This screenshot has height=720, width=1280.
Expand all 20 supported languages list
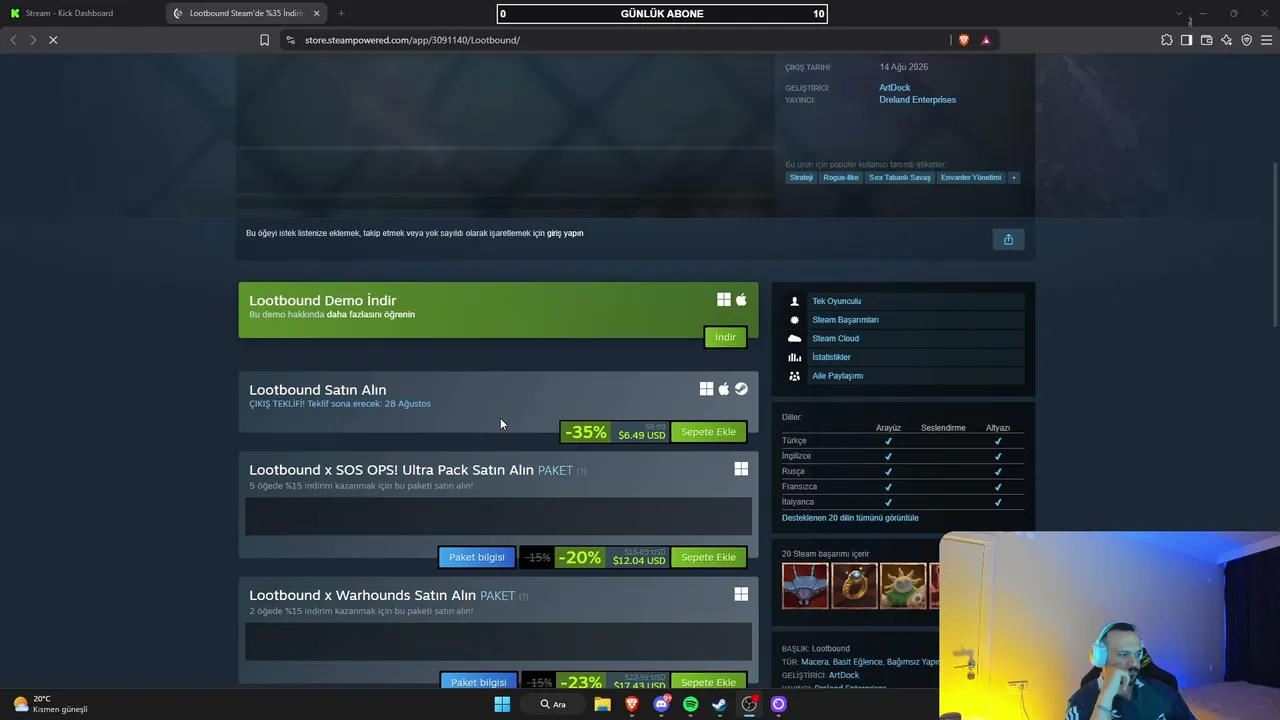850,518
